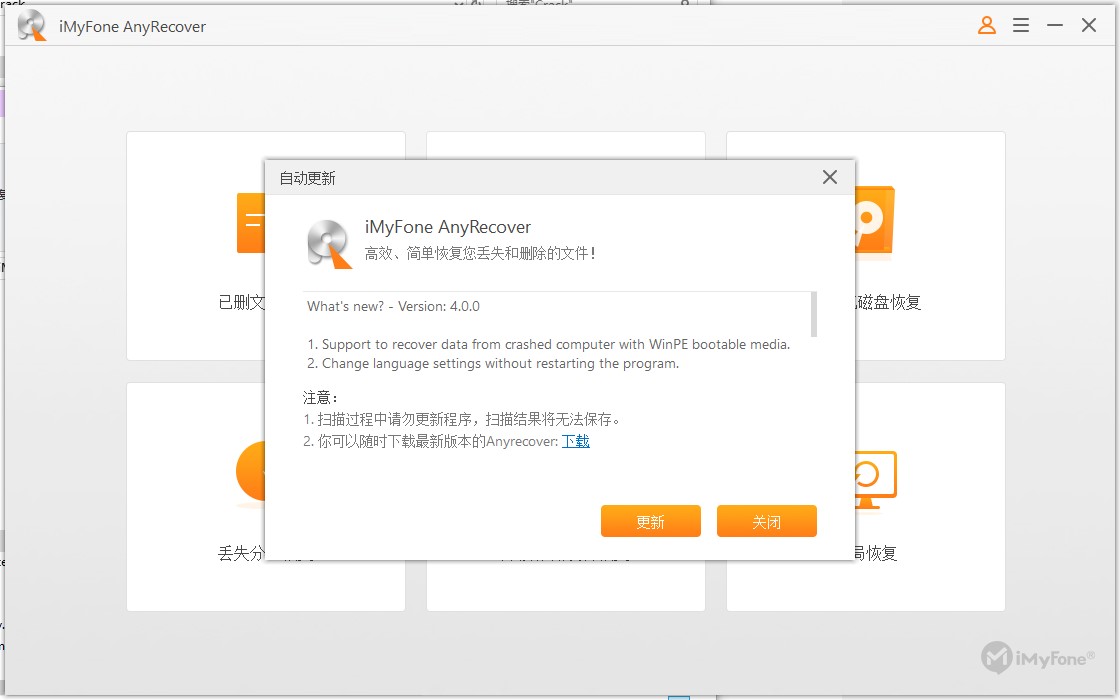Click the orange 更新 update button

(650, 521)
